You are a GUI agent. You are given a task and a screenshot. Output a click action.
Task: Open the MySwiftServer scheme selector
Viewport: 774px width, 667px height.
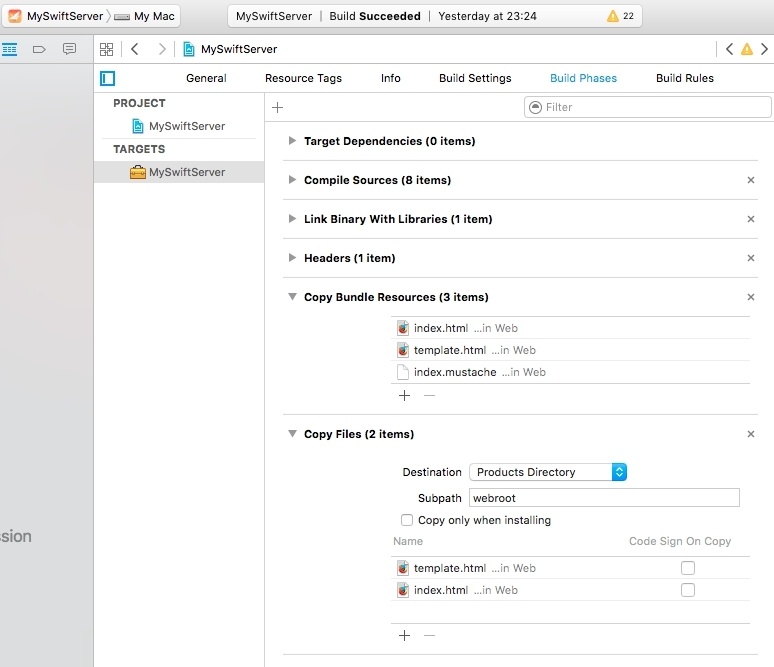[x=65, y=16]
